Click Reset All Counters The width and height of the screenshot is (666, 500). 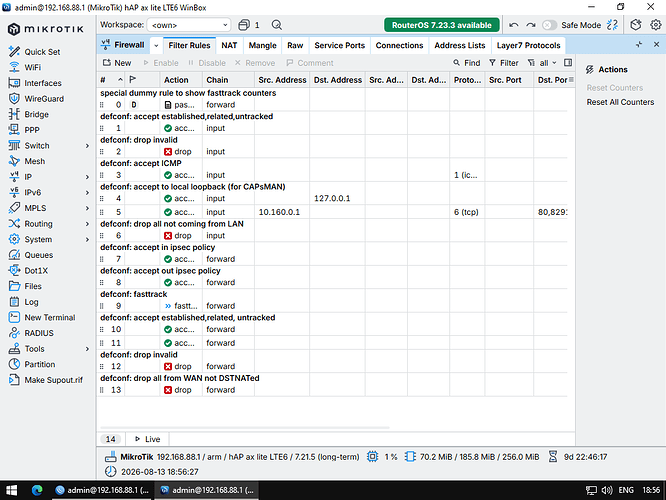pyautogui.click(x=620, y=102)
